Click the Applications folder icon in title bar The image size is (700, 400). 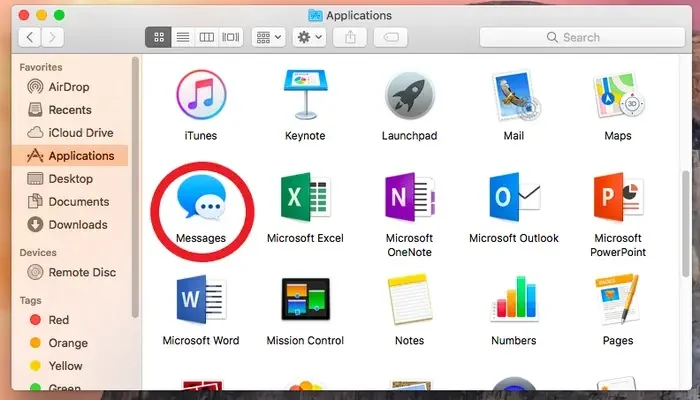[316, 15]
